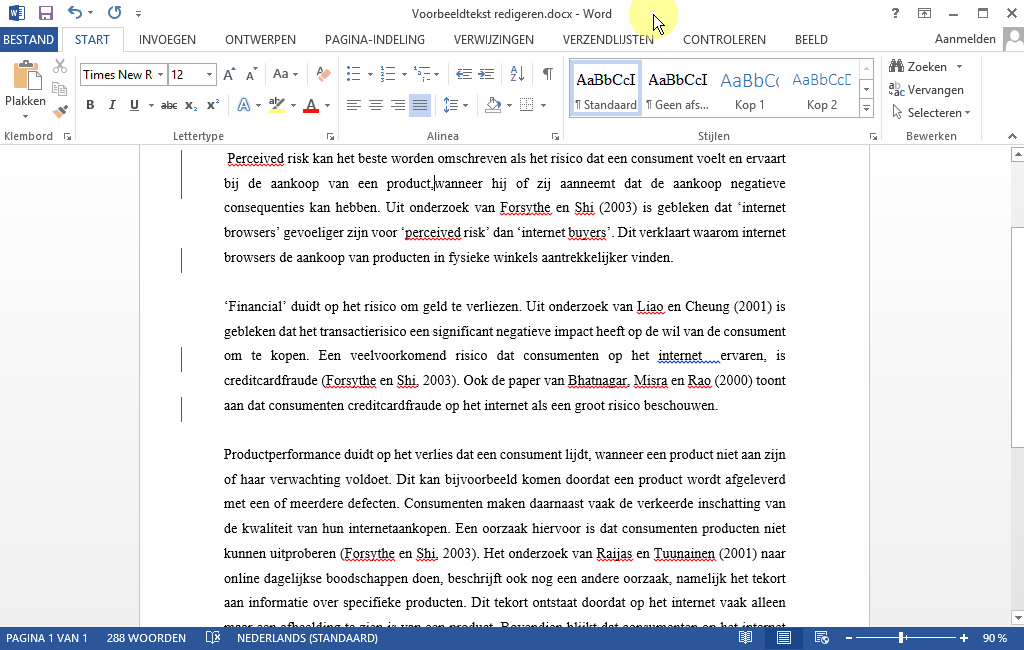Click Vervangen to replace text
Screen dimensions: 1024x650
click(926, 89)
